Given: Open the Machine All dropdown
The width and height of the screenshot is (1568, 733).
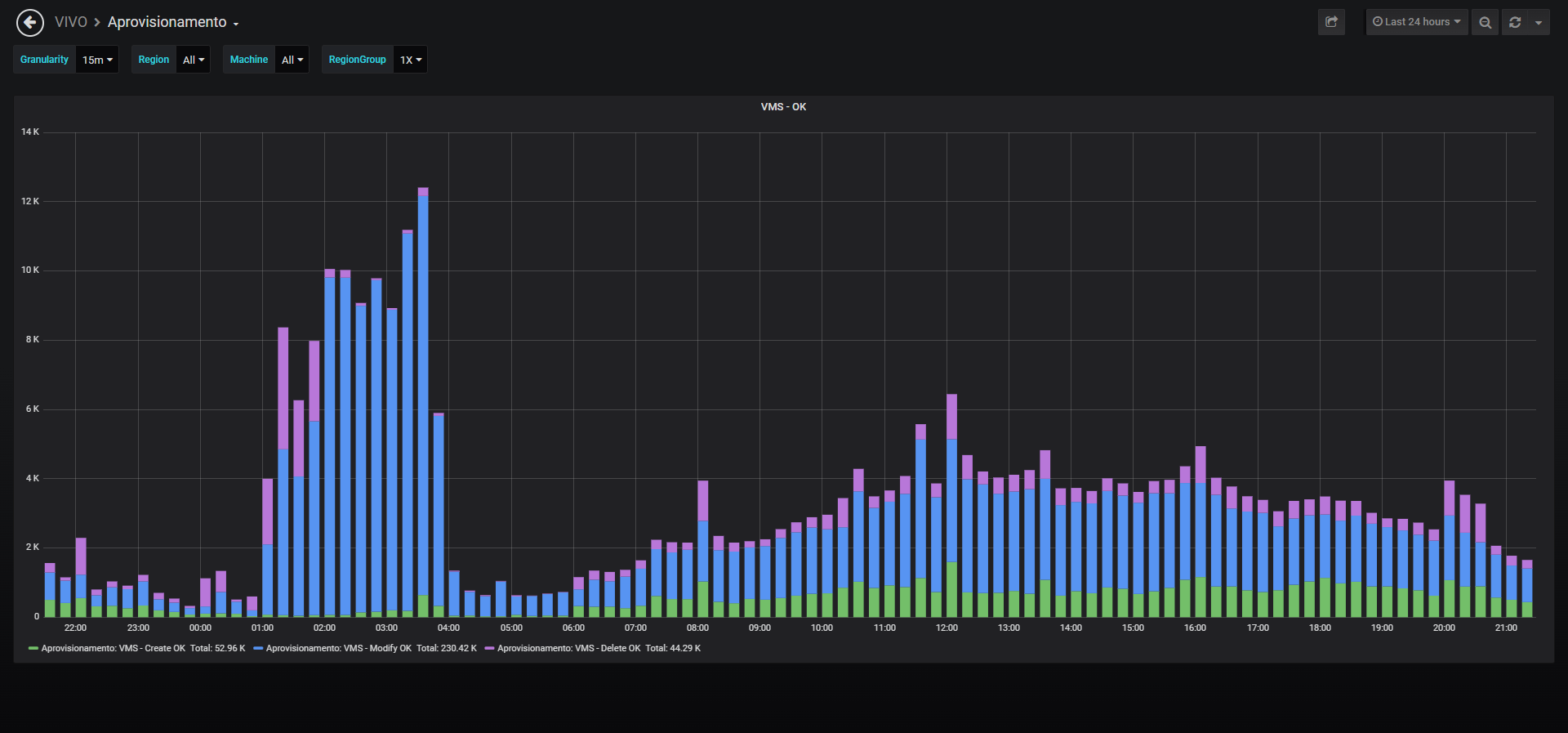Looking at the screenshot, I should tap(292, 60).
